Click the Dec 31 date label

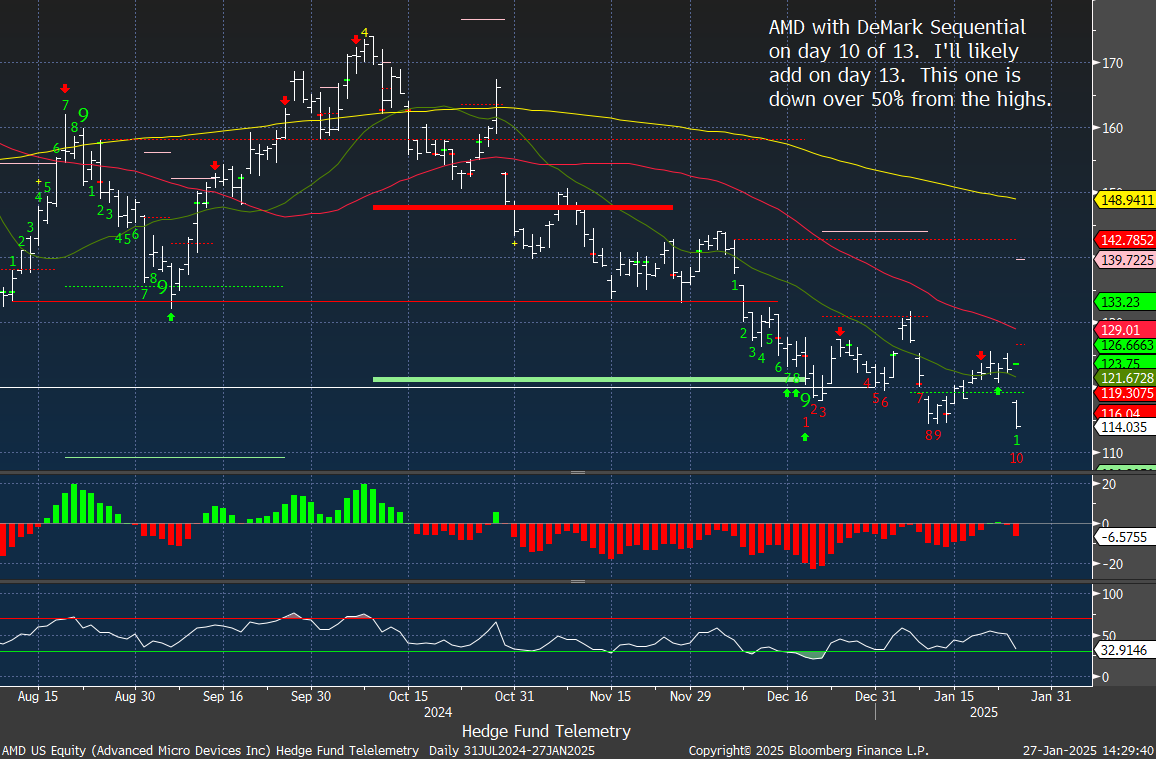(x=875, y=696)
